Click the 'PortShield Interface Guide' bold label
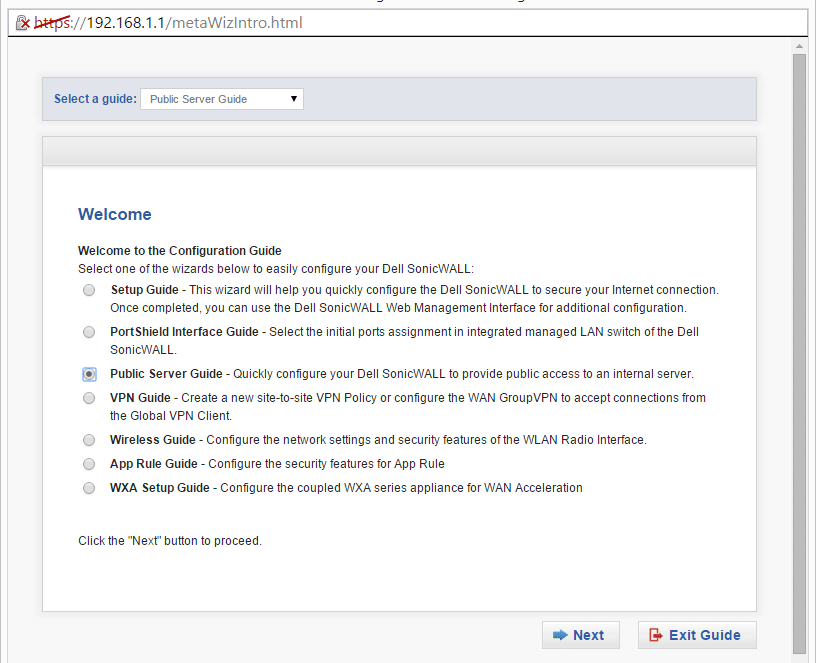 pyautogui.click(x=184, y=332)
